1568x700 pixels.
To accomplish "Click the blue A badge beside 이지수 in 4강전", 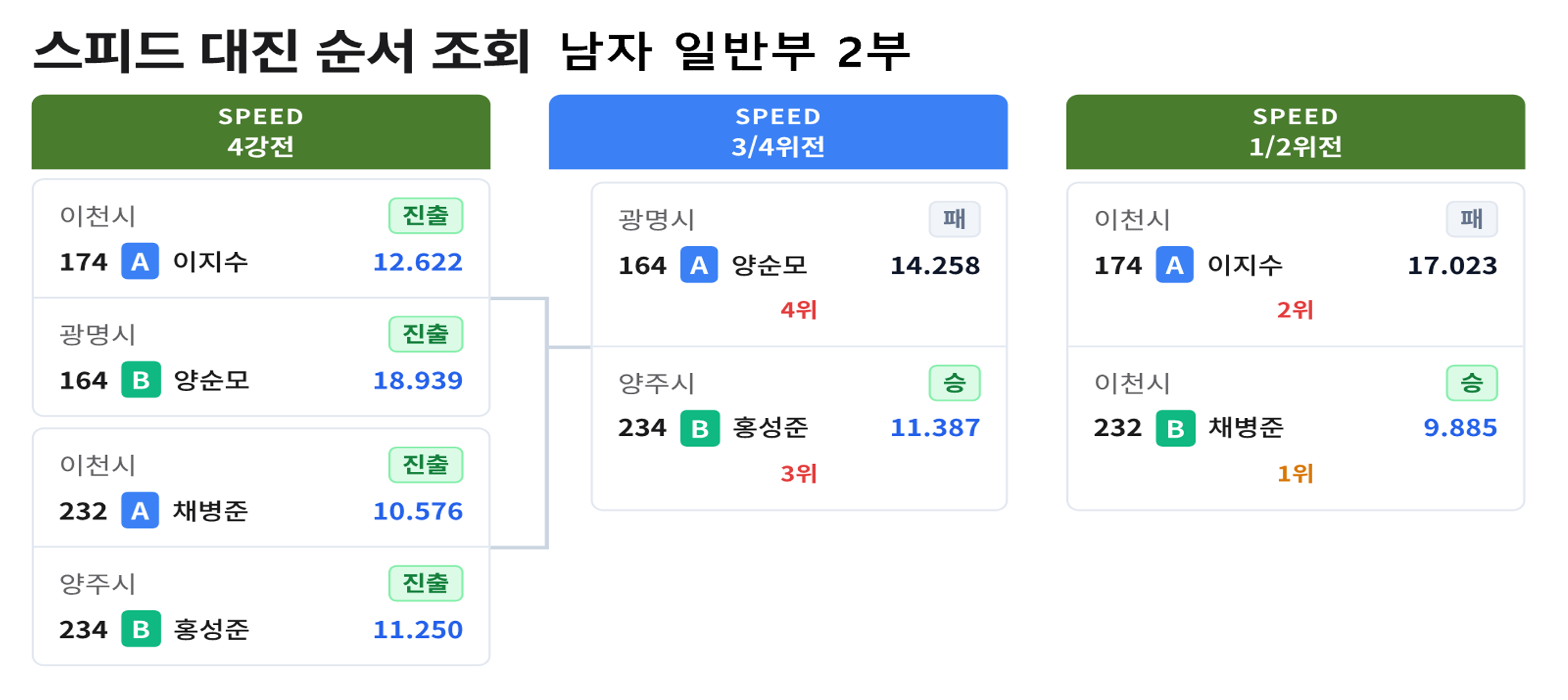I will [140, 262].
